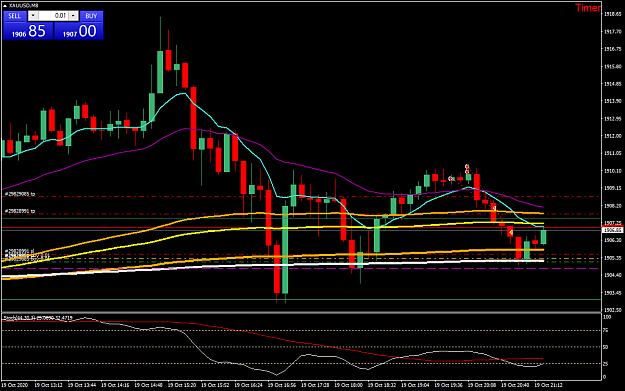Click the 19 Oct 21:12 time label
Screen dimensions: 625x391
pyautogui.click(x=548, y=385)
